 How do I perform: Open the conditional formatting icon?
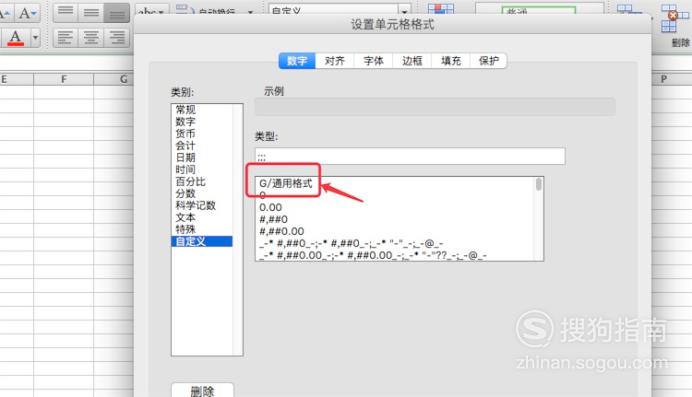(441, 9)
